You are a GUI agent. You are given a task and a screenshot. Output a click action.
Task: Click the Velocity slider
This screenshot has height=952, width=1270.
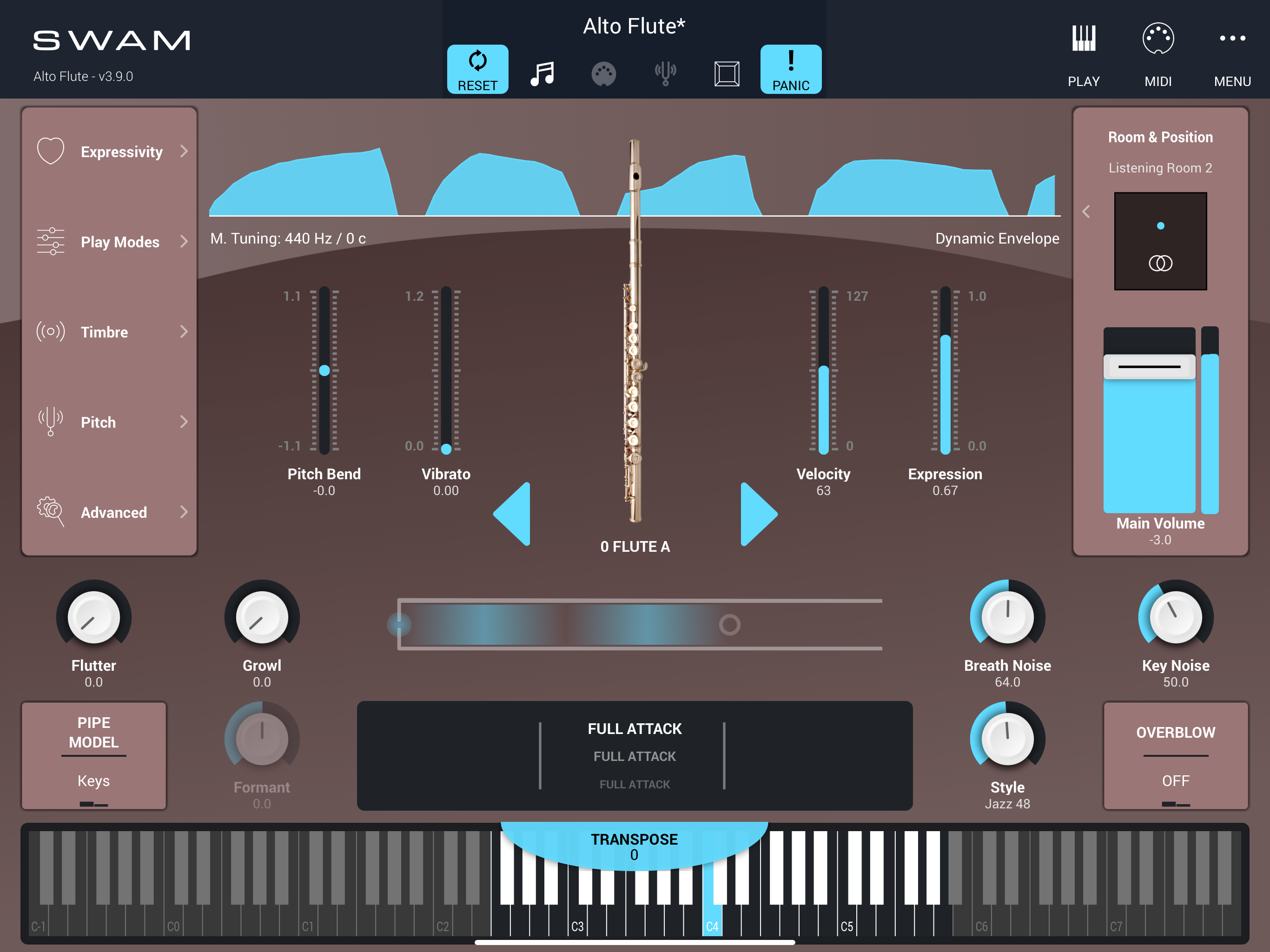tap(823, 370)
